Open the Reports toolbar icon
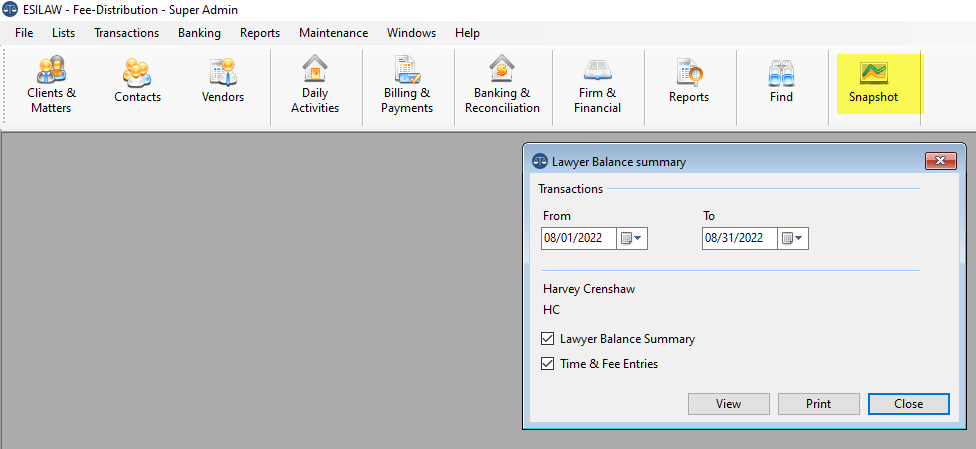The width and height of the screenshot is (976, 449). pyautogui.click(x=689, y=81)
